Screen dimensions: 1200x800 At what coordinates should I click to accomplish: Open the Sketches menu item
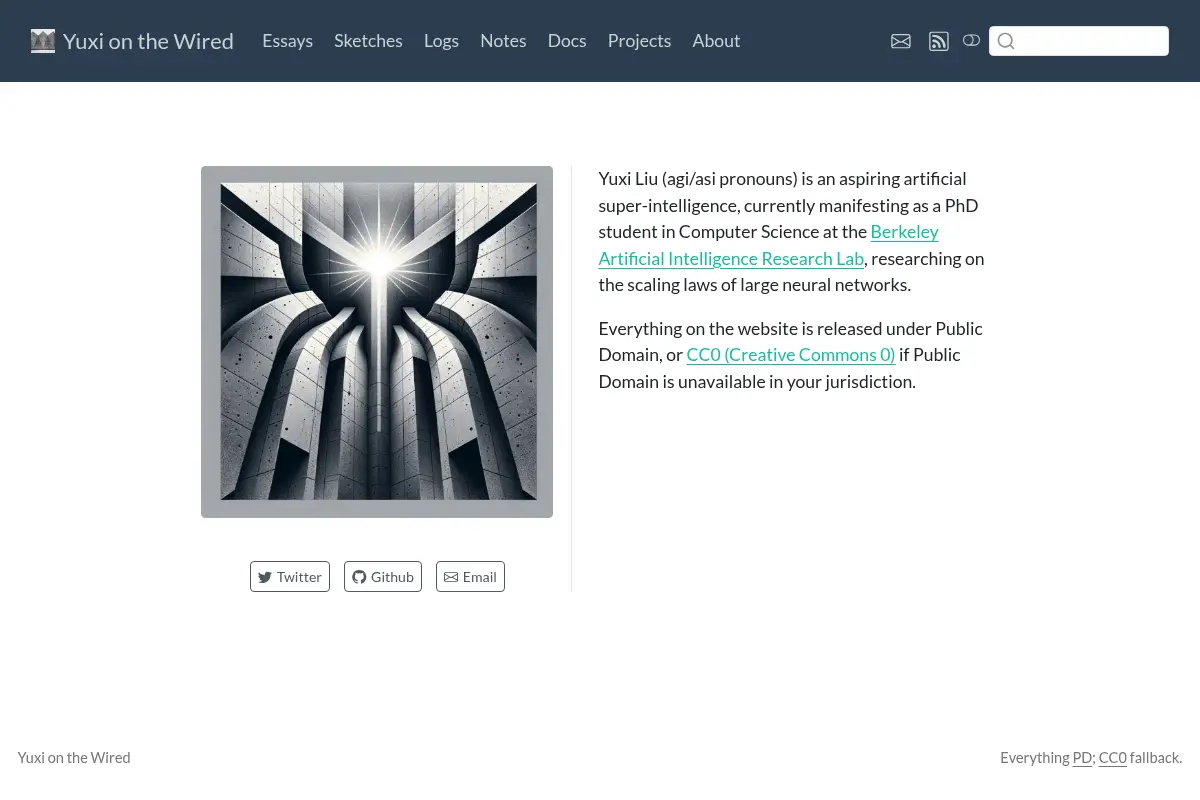tap(368, 41)
